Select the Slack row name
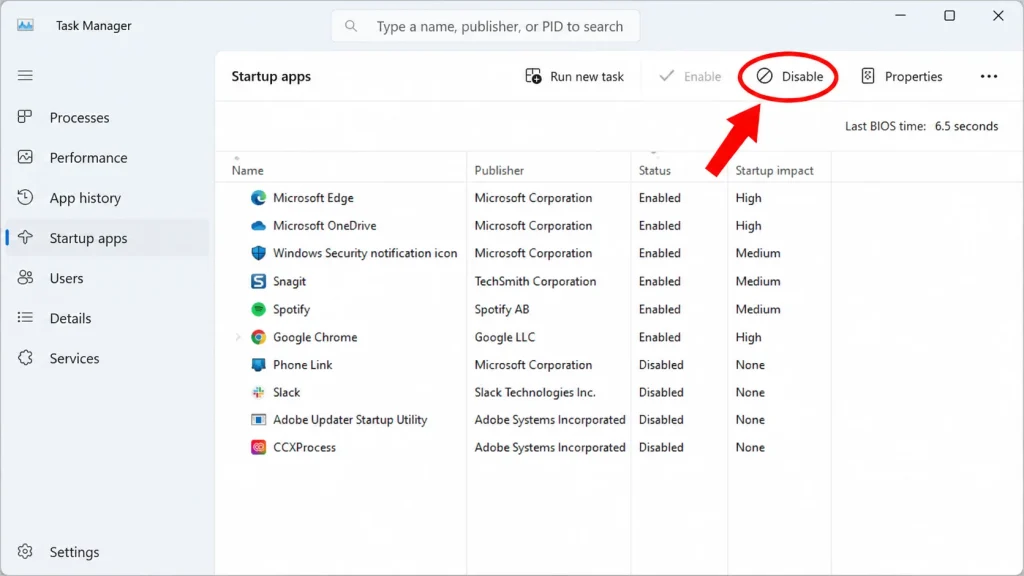Image resolution: width=1024 pixels, height=576 pixels. pyautogui.click(x=286, y=392)
